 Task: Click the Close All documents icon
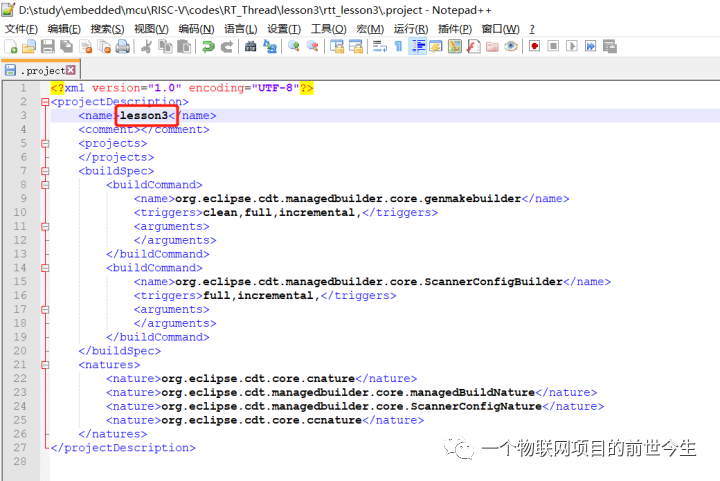pyautogui.click(x=104, y=46)
